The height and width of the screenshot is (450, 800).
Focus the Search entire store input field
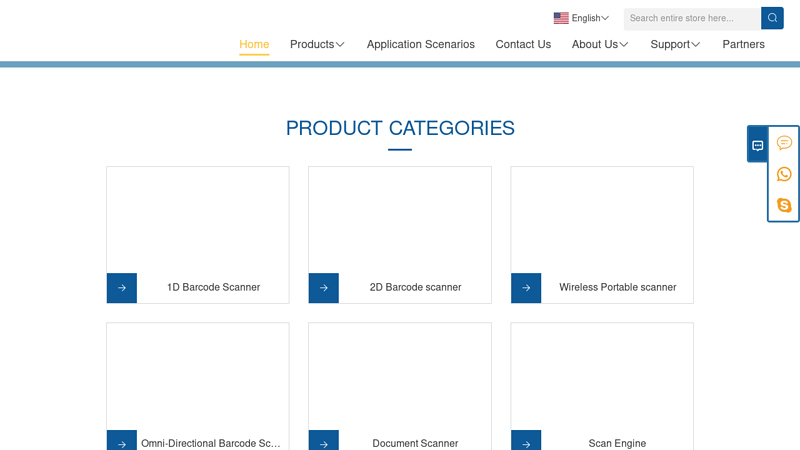click(x=692, y=18)
